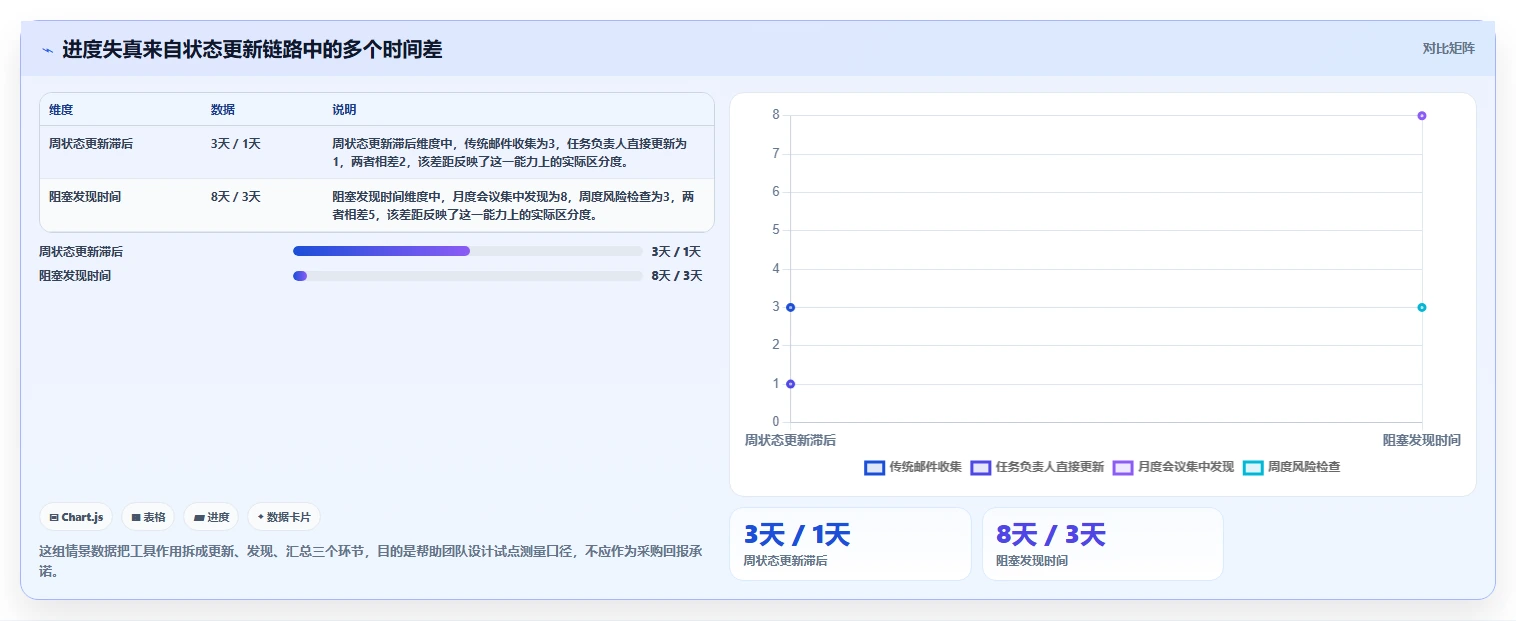1516x621 pixels.
Task: Click the 8天 / 3天 value beside progress bar
Action: point(676,276)
